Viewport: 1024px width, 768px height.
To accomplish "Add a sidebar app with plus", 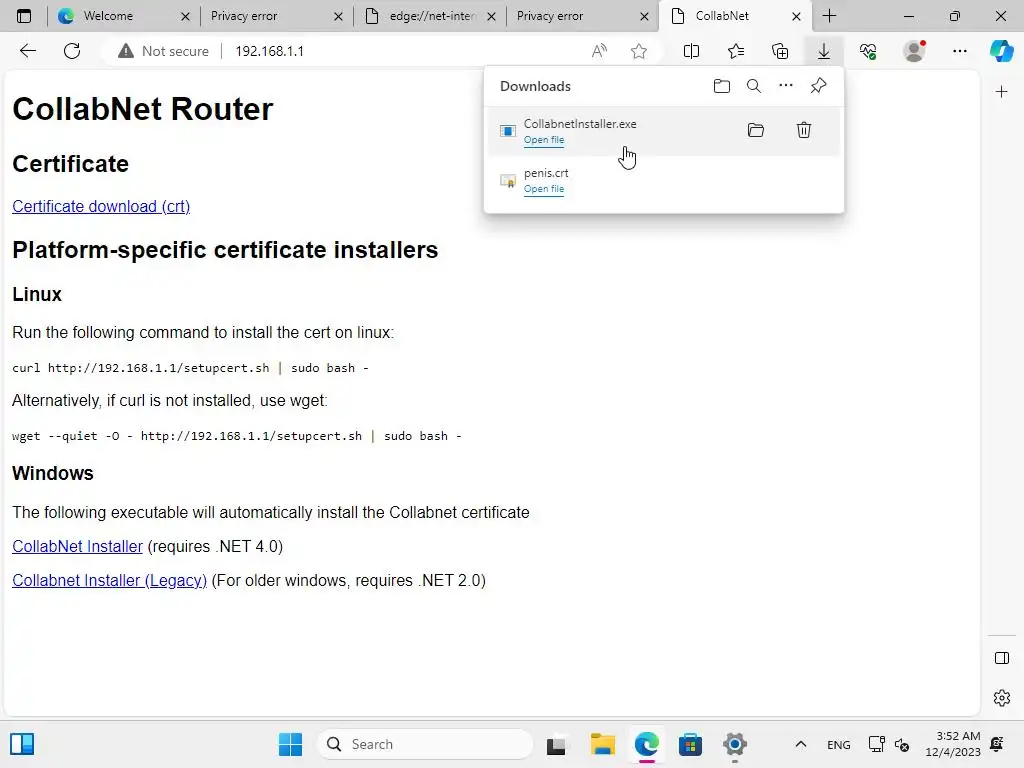I will pyautogui.click(x=1001, y=92).
